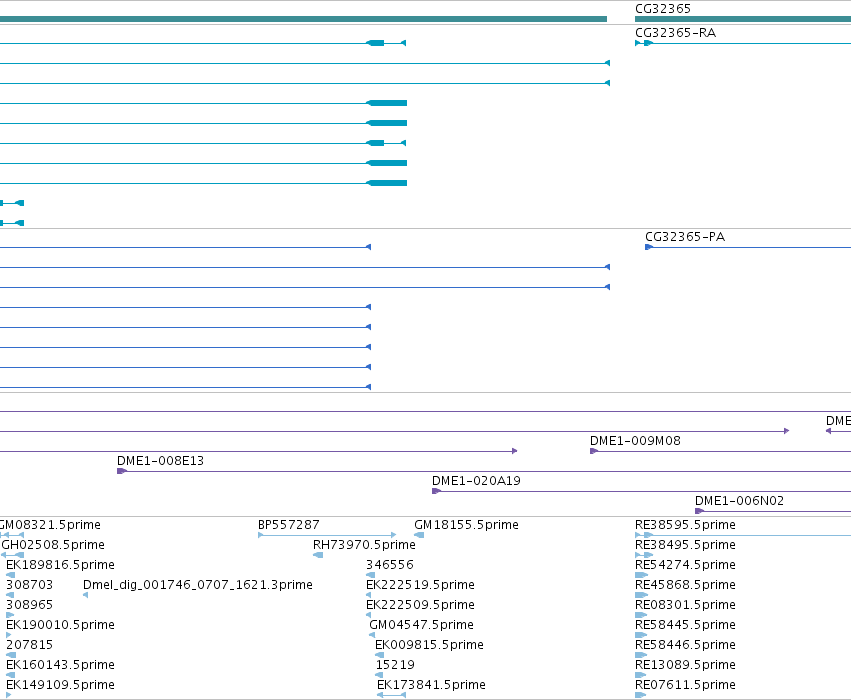Screen dimensions: 851x700
Task: Select the DME1-008E13 clone label
Action: click(x=160, y=461)
